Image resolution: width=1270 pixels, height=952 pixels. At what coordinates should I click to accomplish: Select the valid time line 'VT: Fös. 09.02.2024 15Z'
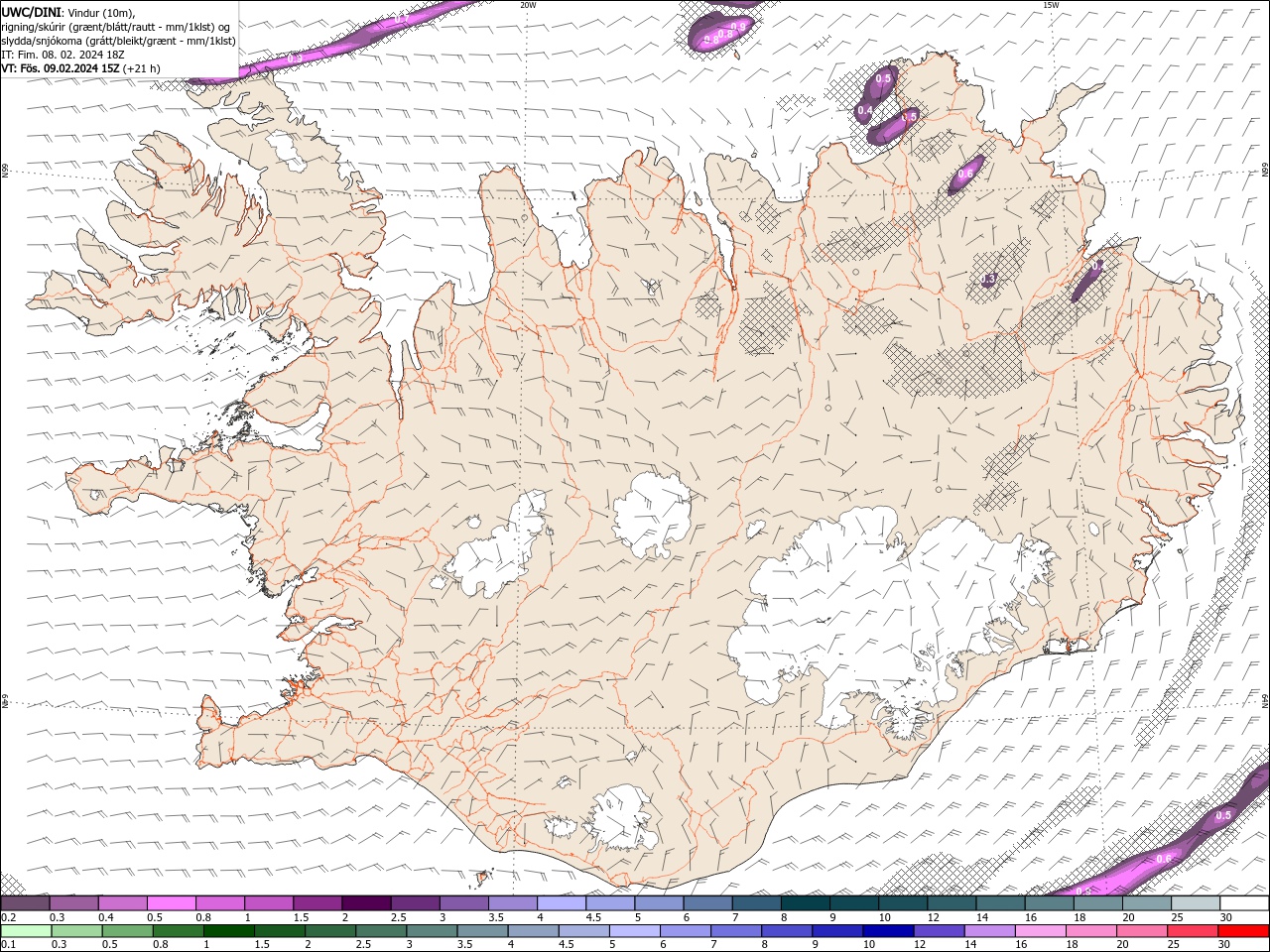click(62, 68)
